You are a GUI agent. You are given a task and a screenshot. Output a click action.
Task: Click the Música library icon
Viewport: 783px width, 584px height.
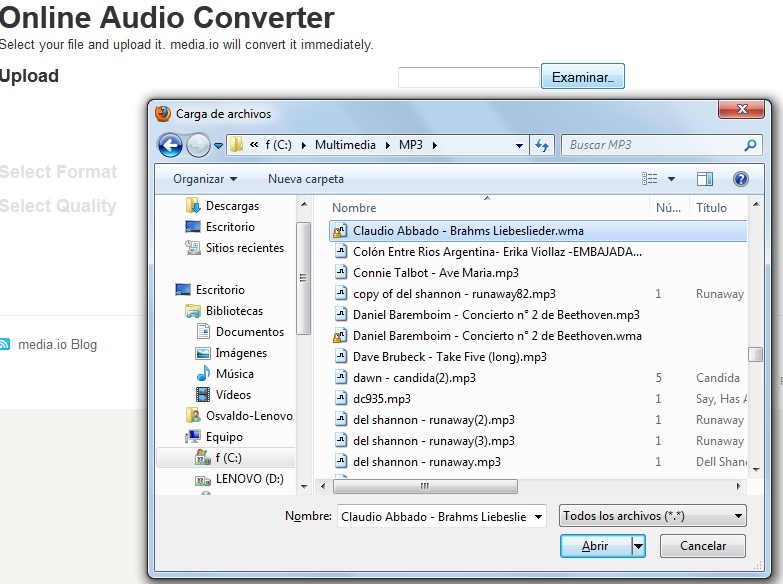(203, 374)
